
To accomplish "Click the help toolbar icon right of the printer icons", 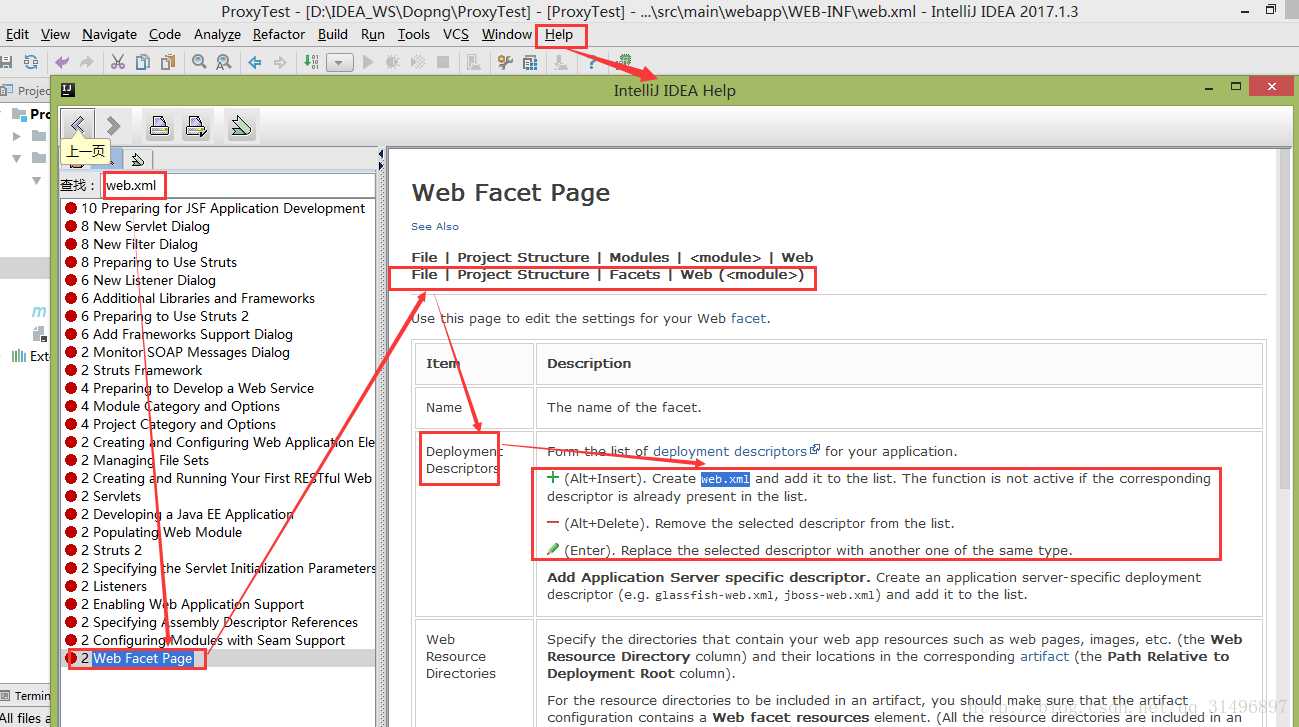I will [241, 125].
